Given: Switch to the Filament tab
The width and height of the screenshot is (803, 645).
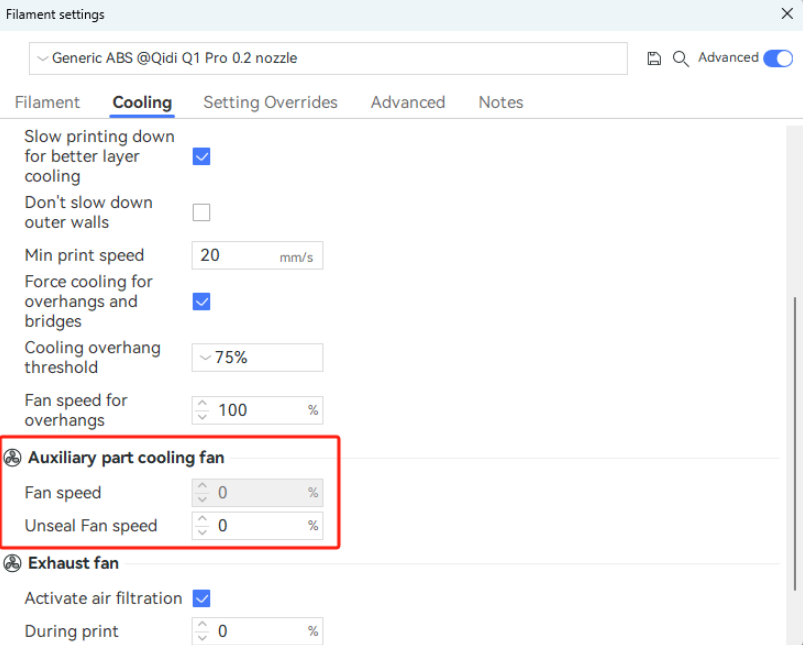Looking at the screenshot, I should pos(47,102).
